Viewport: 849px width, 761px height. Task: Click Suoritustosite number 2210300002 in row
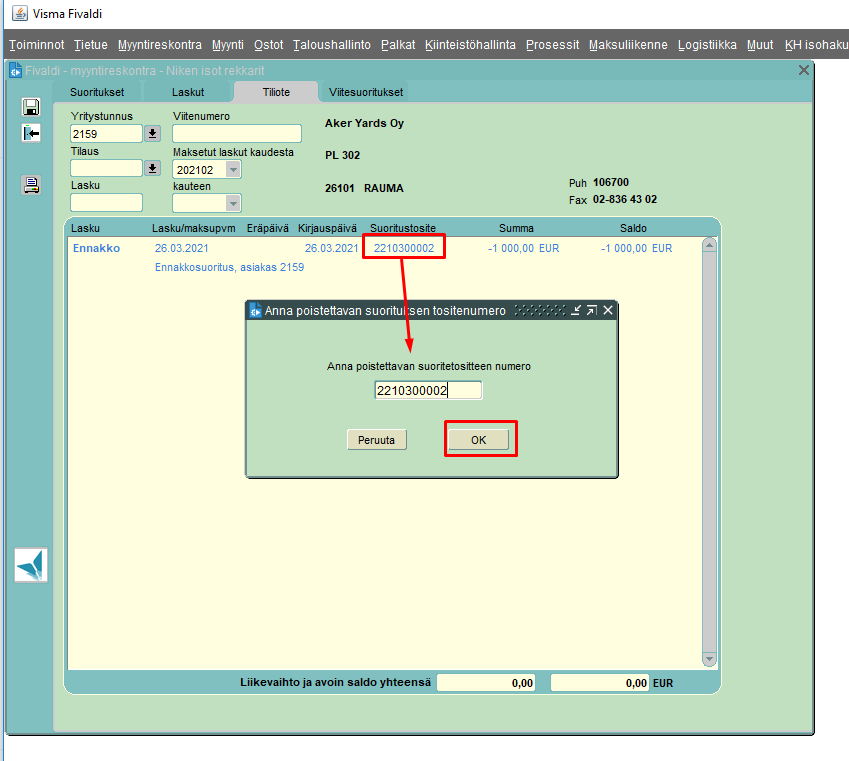[404, 248]
